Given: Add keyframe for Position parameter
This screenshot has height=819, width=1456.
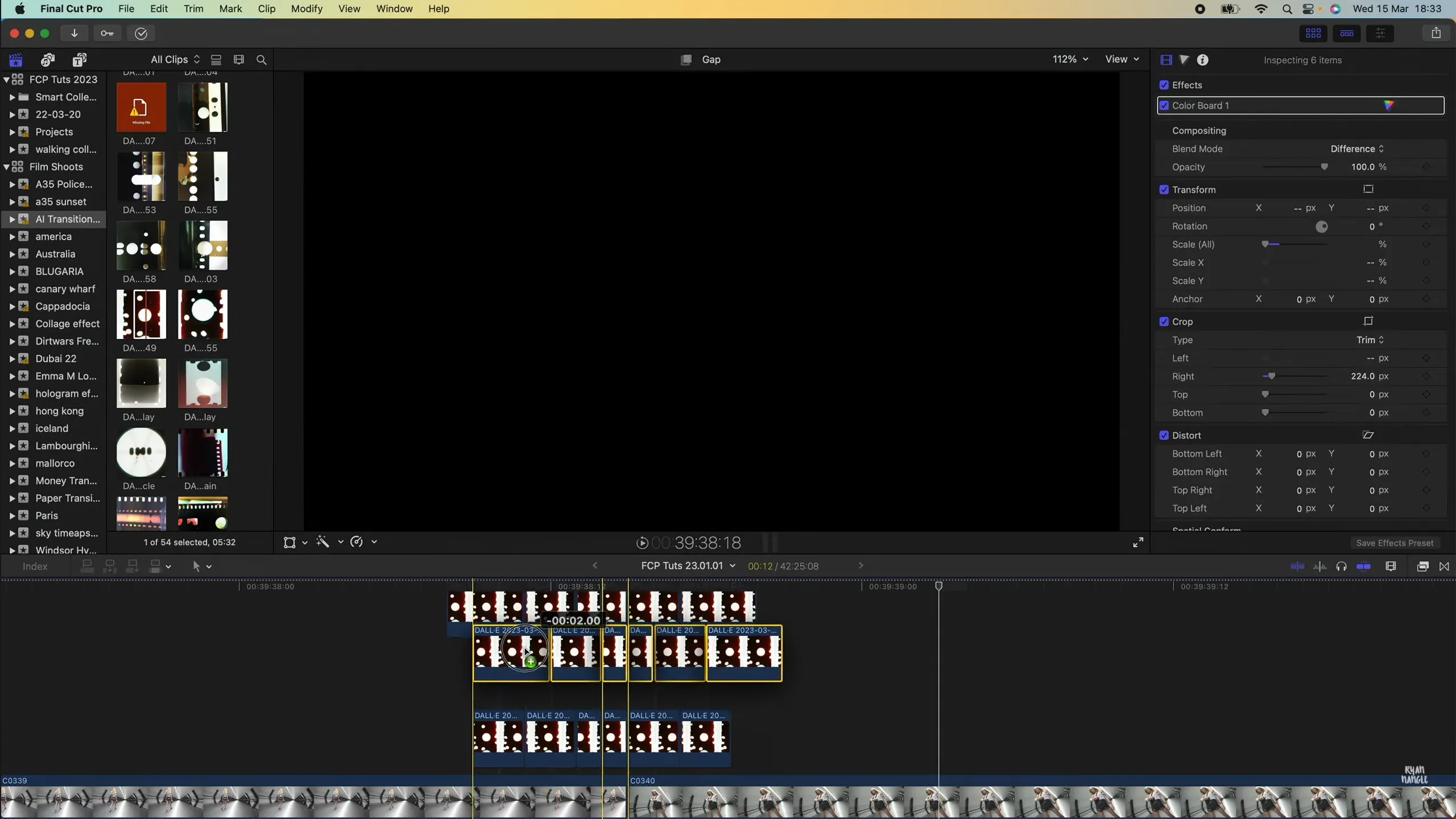Looking at the screenshot, I should [x=1426, y=208].
